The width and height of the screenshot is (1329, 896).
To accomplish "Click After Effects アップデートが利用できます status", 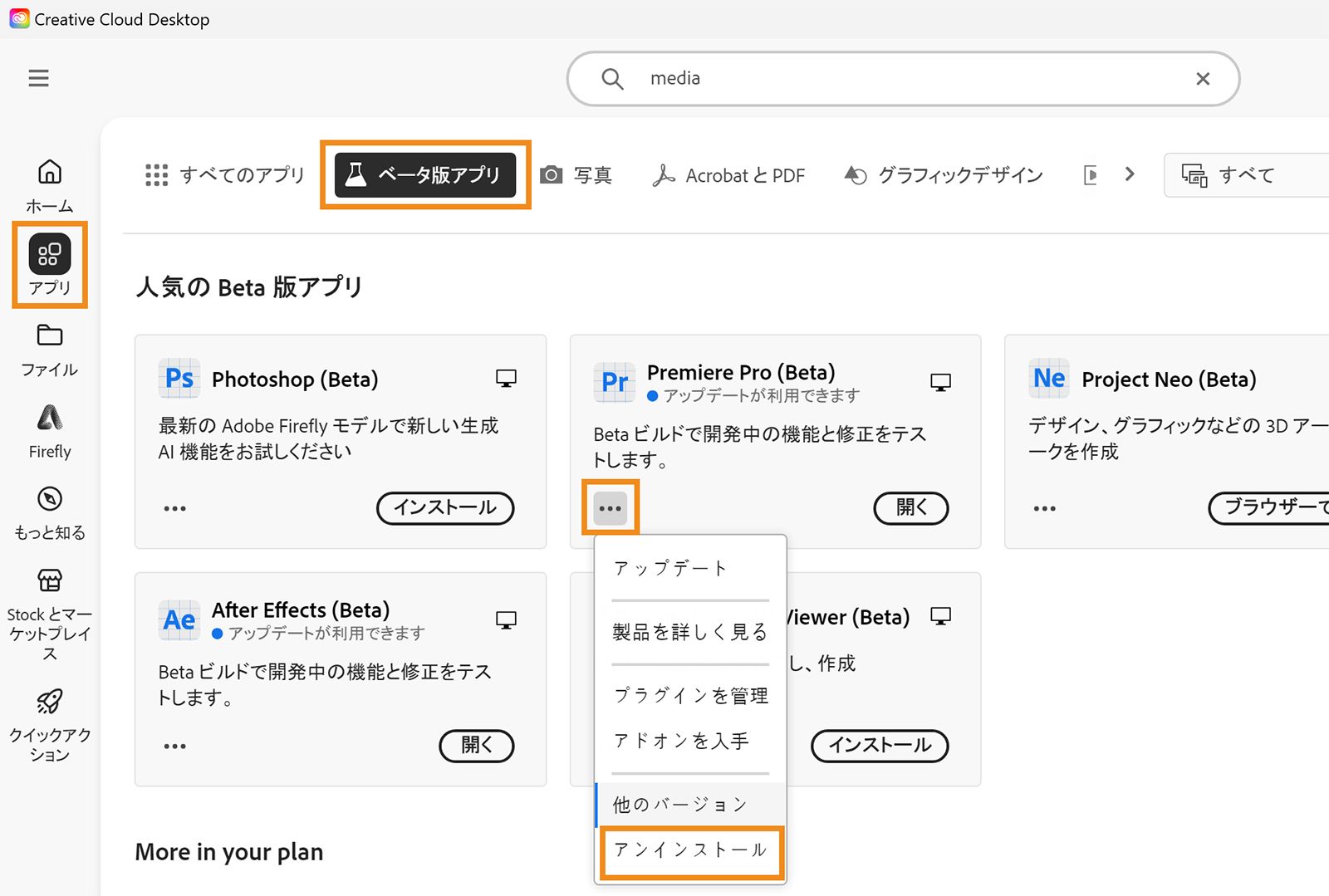I will point(318,634).
